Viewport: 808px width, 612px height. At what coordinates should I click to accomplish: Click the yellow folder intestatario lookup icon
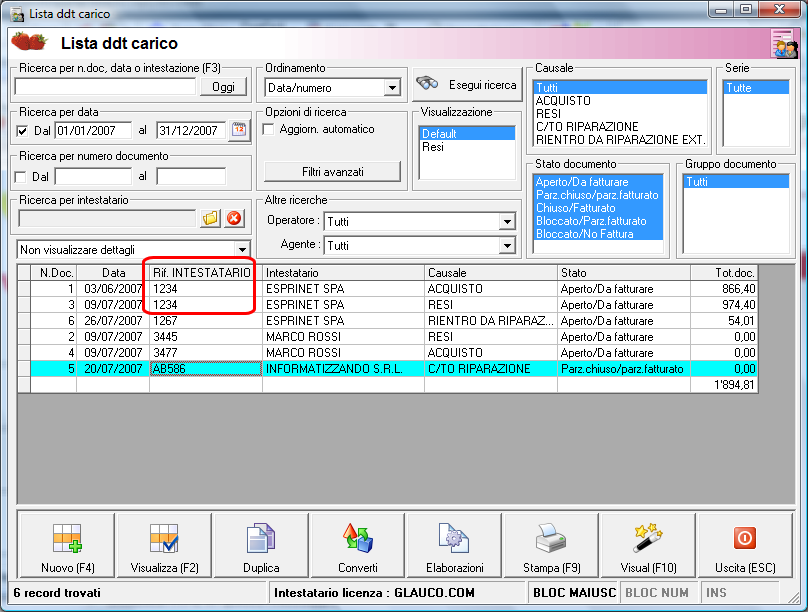pos(210,218)
